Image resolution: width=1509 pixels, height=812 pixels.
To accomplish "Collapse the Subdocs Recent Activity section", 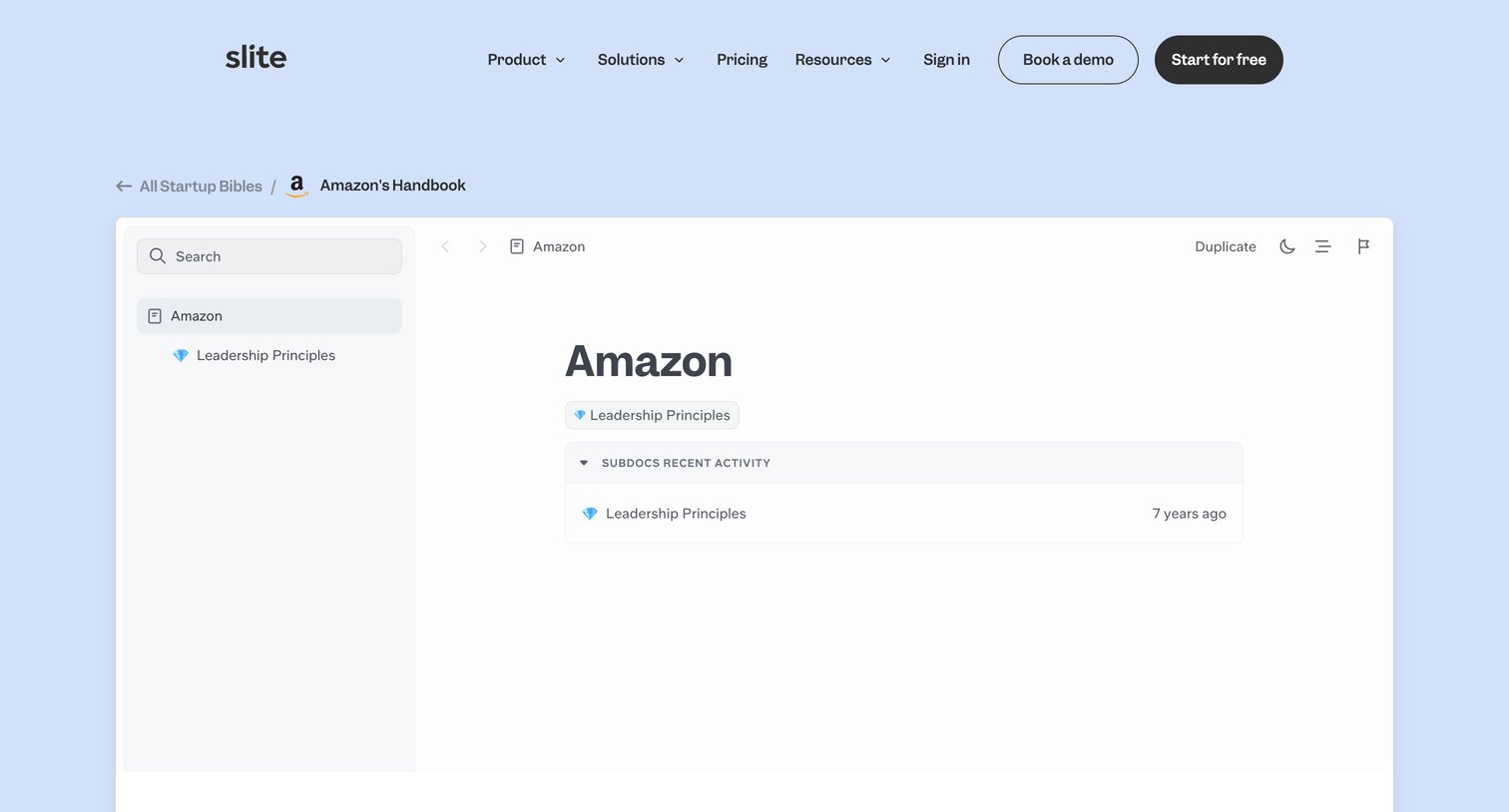I will coord(584,463).
